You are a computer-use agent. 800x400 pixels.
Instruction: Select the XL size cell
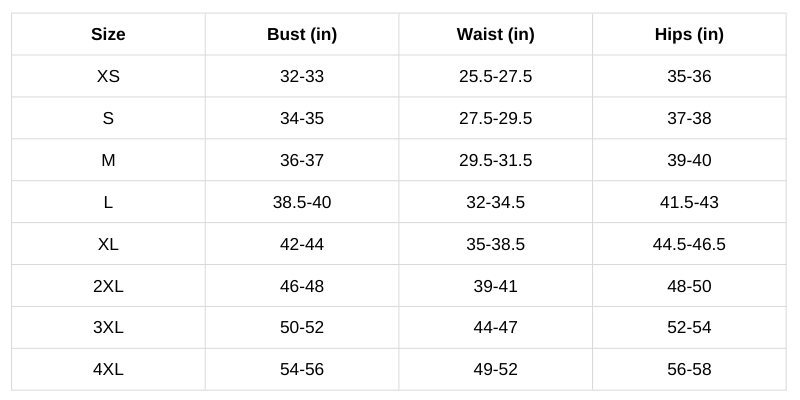(x=108, y=245)
